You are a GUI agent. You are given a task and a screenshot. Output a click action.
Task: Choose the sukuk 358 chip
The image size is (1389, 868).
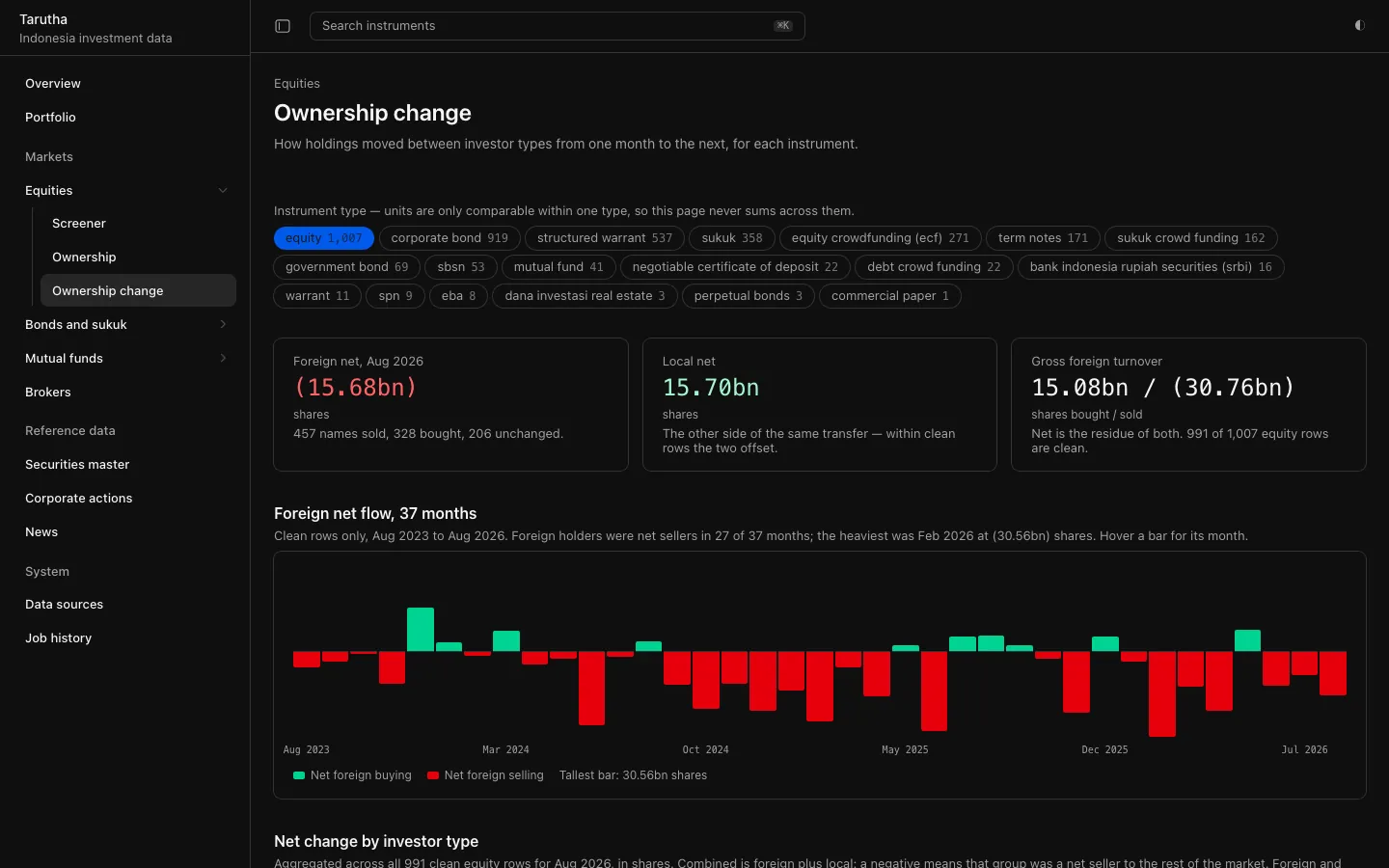pos(732,238)
